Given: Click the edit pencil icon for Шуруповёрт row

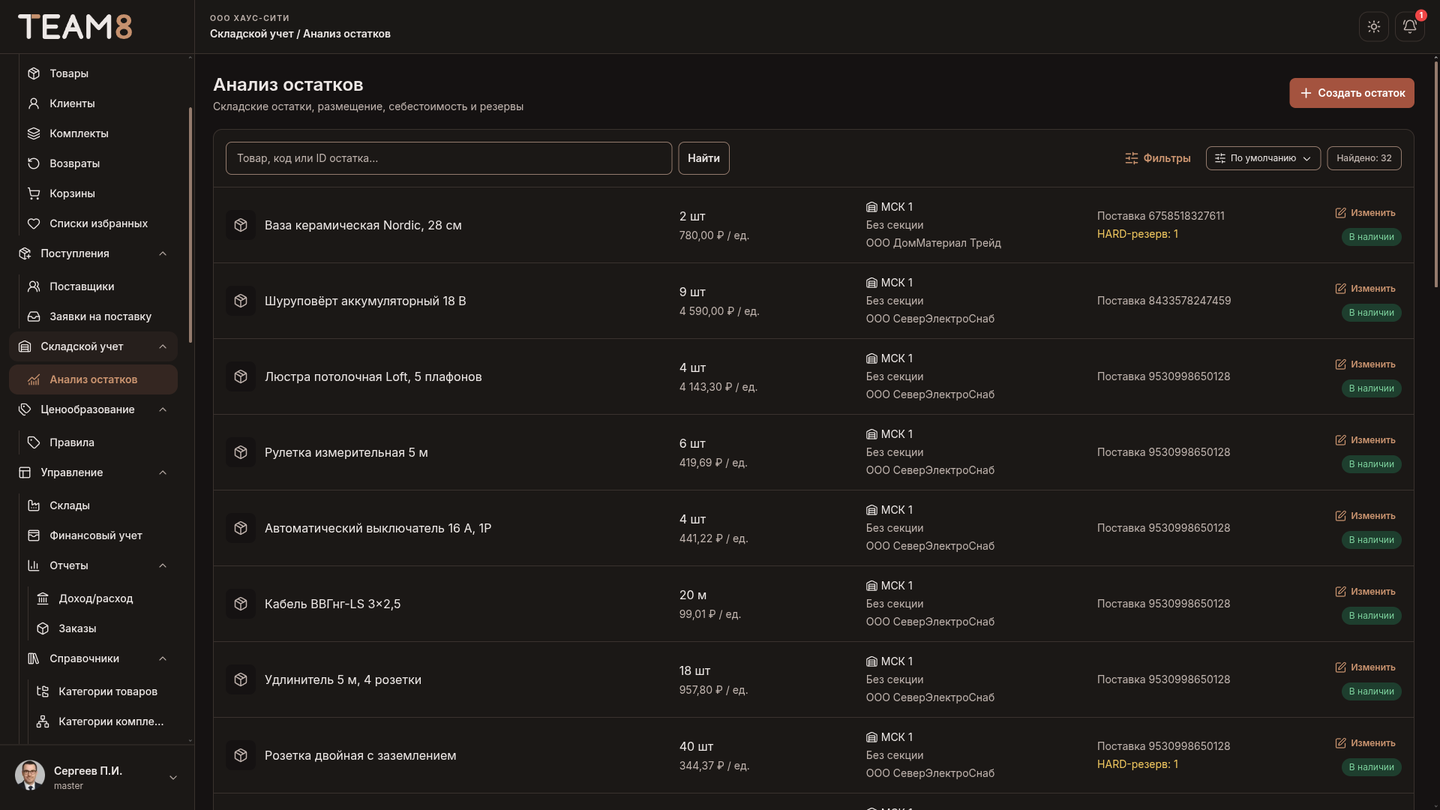Looking at the screenshot, I should point(1341,288).
